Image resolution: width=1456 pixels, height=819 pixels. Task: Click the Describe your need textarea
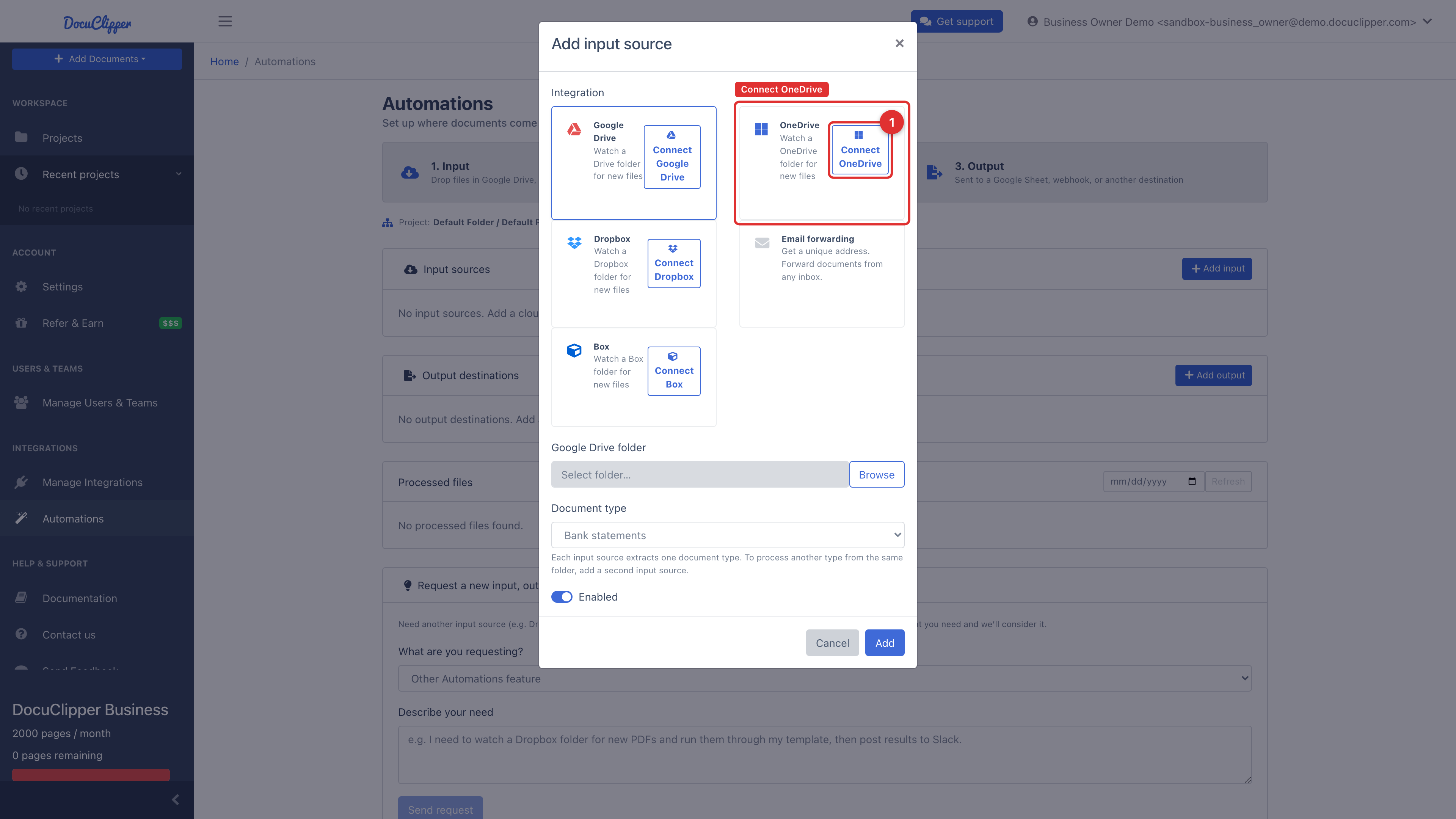pos(825,755)
